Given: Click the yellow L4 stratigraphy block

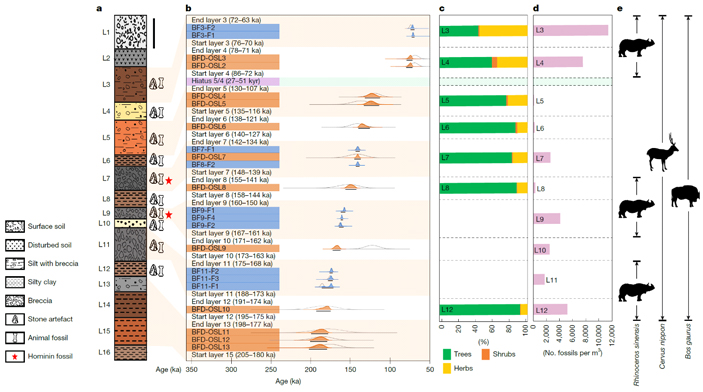Looking at the screenshot, I should tap(130, 111).
